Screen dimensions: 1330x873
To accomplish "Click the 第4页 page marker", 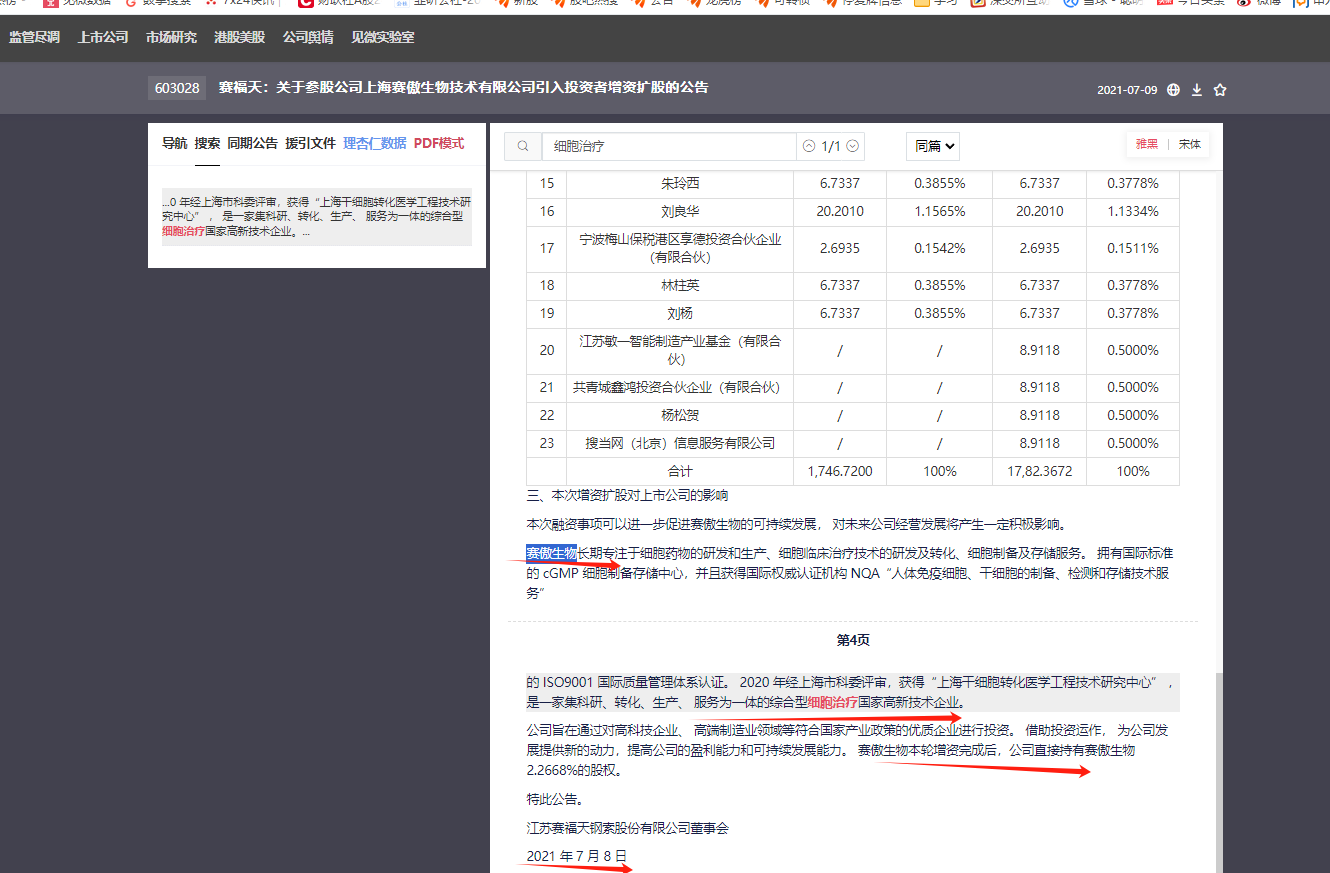I will tap(853, 640).
